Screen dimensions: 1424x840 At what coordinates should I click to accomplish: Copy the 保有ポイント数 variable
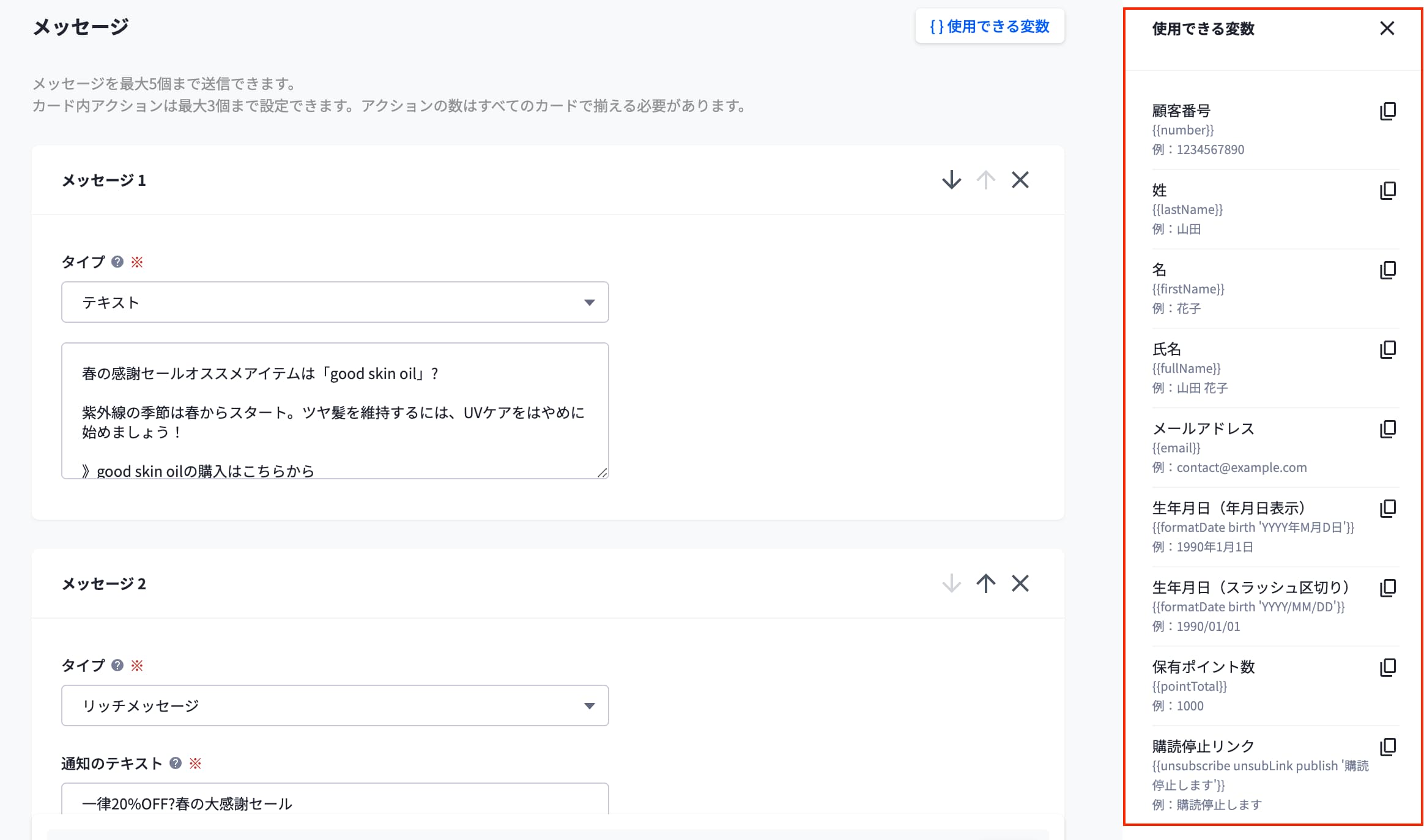1389,667
